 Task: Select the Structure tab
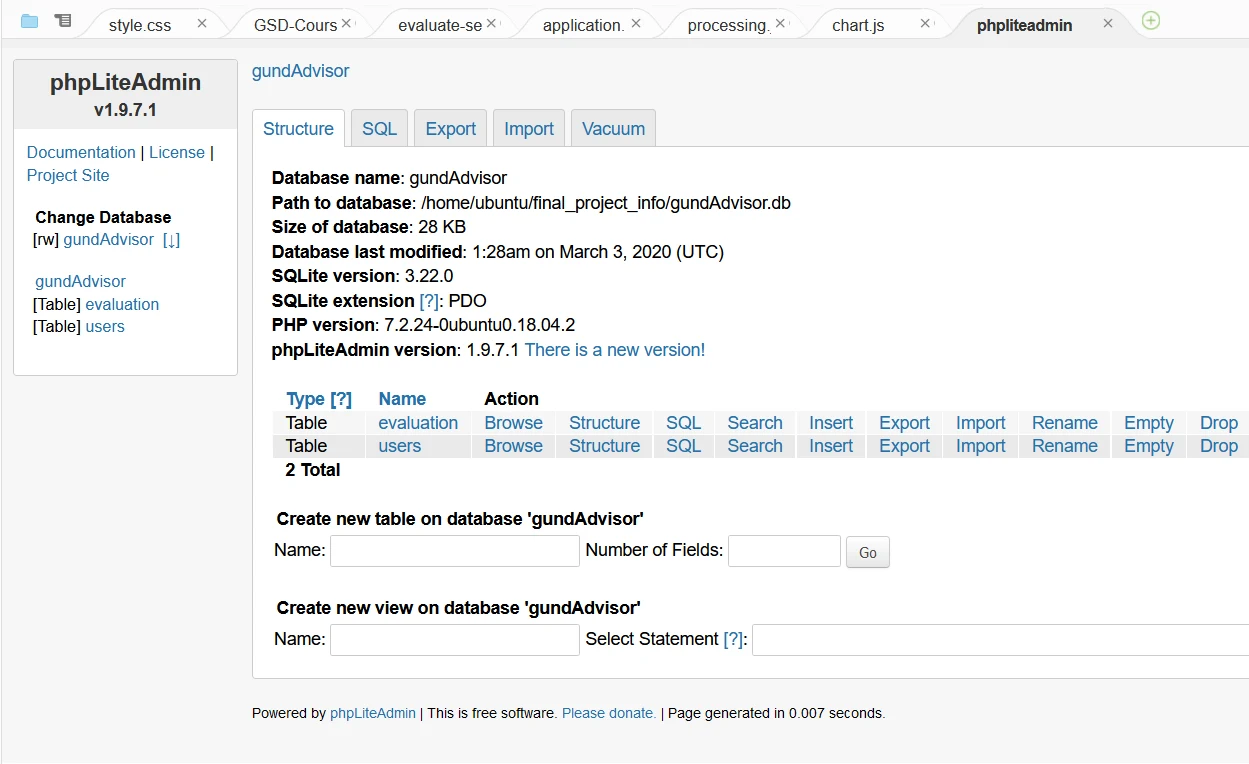pos(298,129)
